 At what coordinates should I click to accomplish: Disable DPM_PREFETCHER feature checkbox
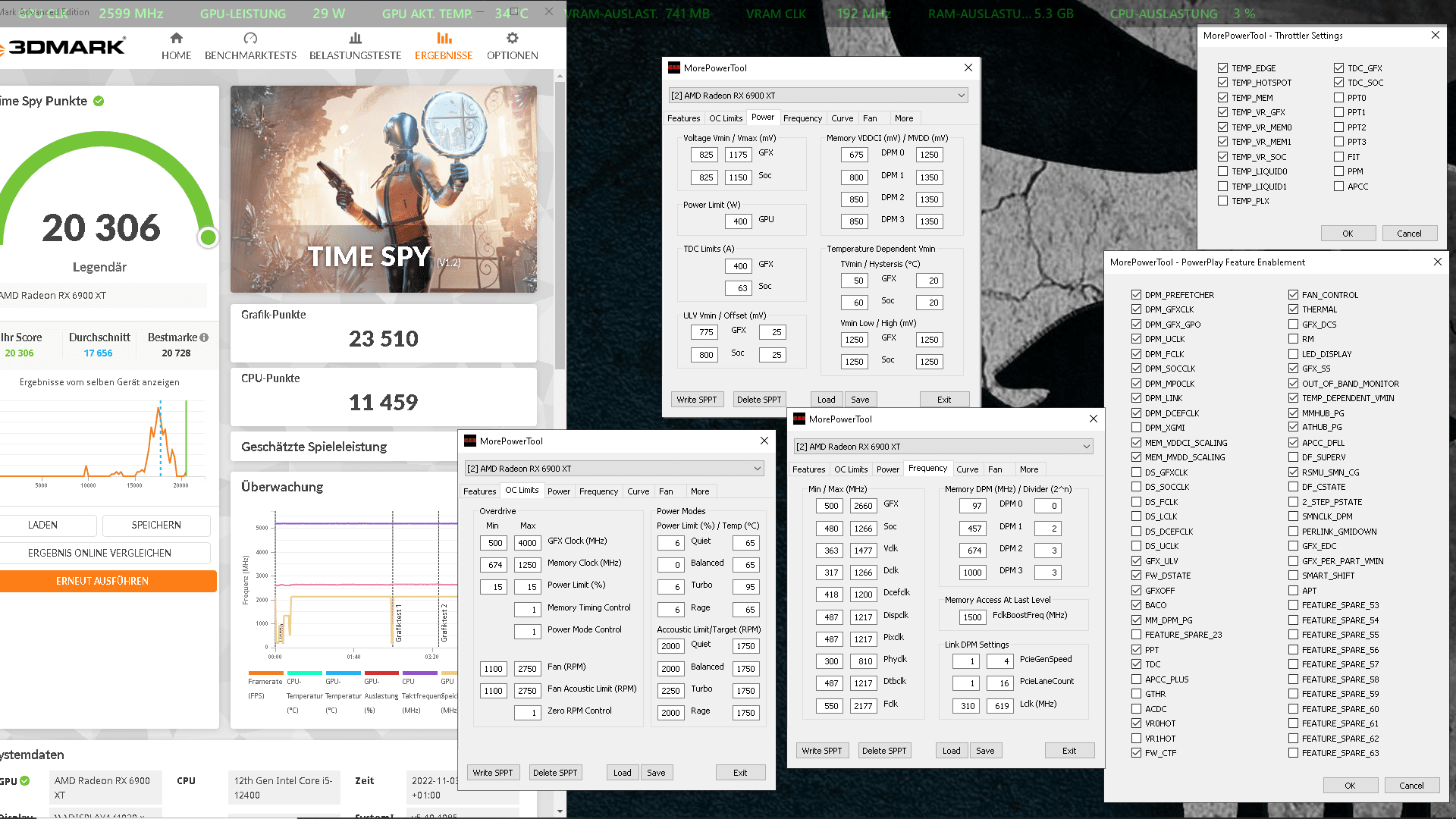click(x=1136, y=295)
